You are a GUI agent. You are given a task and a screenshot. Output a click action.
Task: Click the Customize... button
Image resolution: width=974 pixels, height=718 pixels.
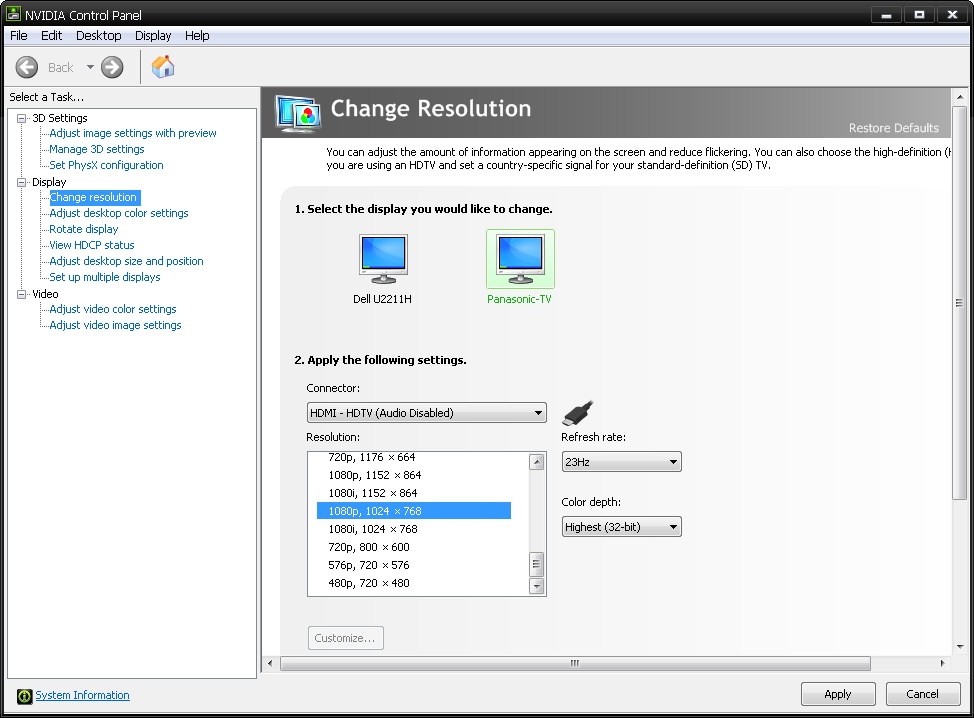click(x=345, y=638)
